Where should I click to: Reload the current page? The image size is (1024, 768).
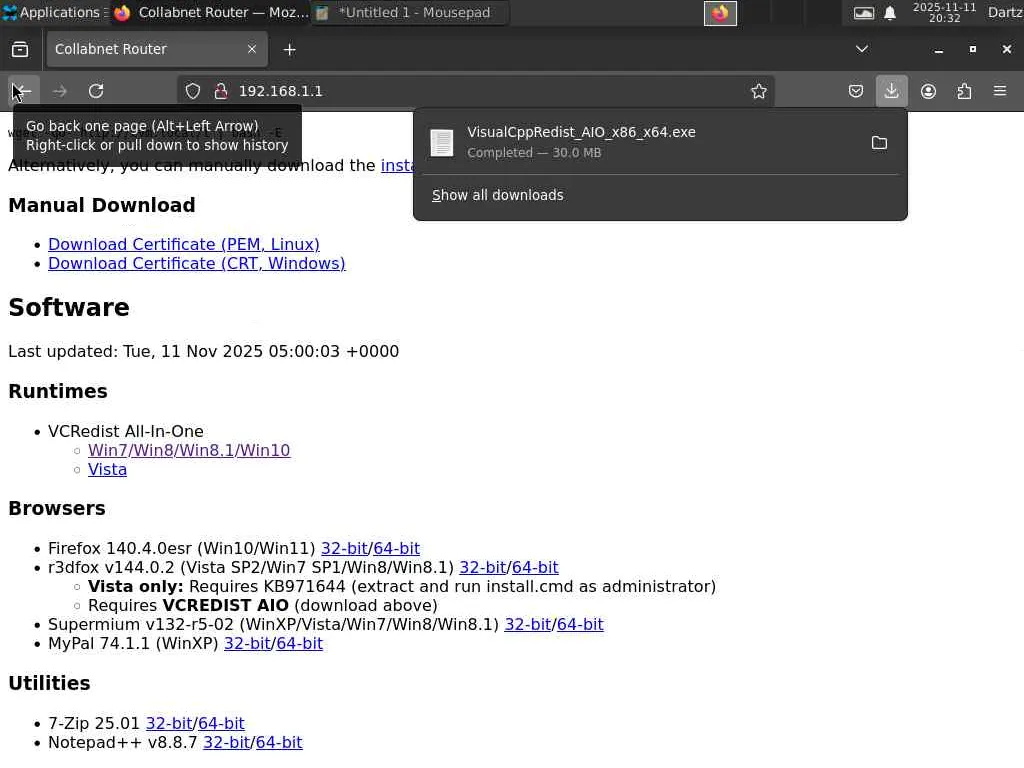(x=96, y=91)
